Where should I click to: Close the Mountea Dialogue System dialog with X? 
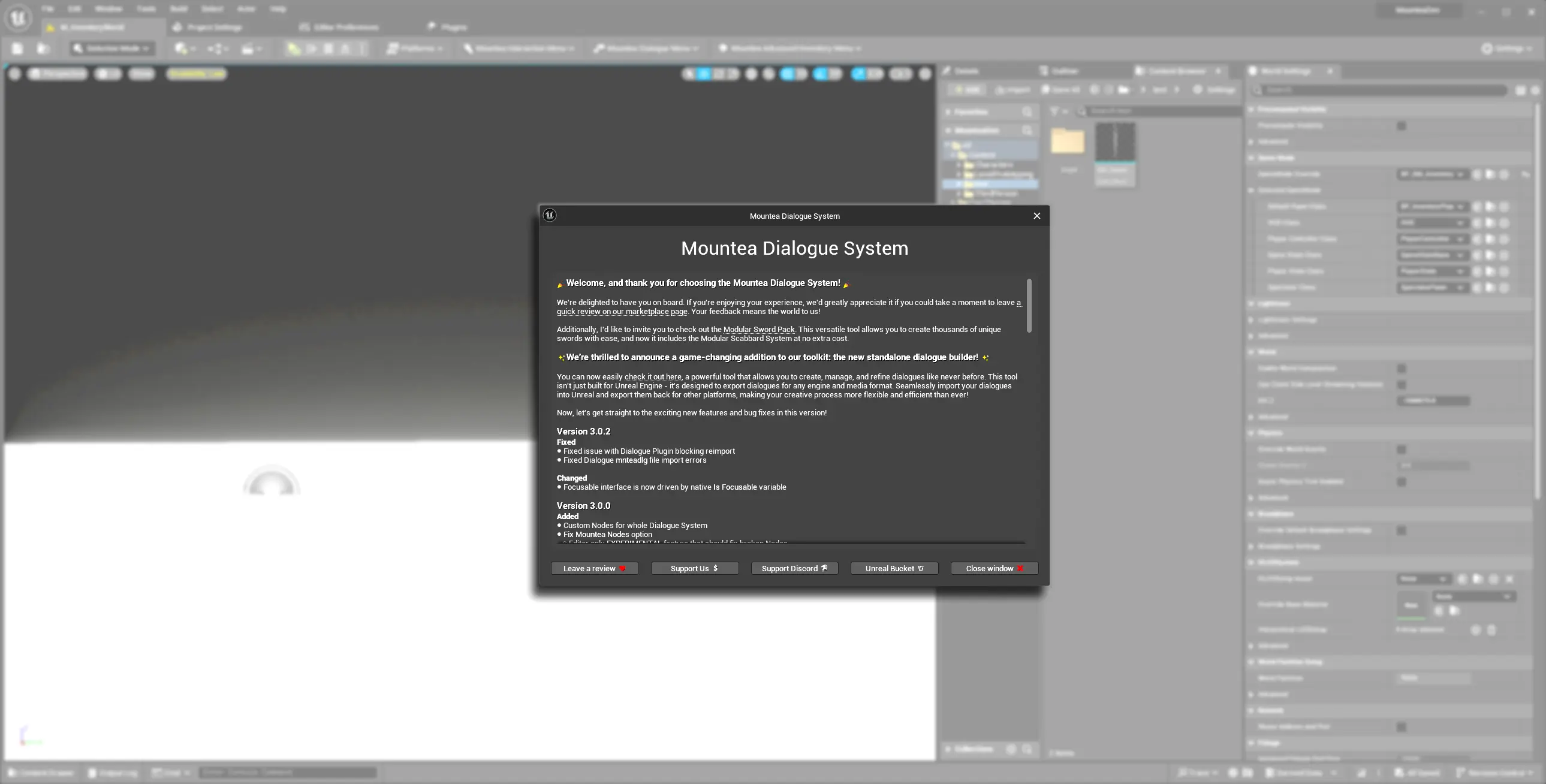(1036, 216)
